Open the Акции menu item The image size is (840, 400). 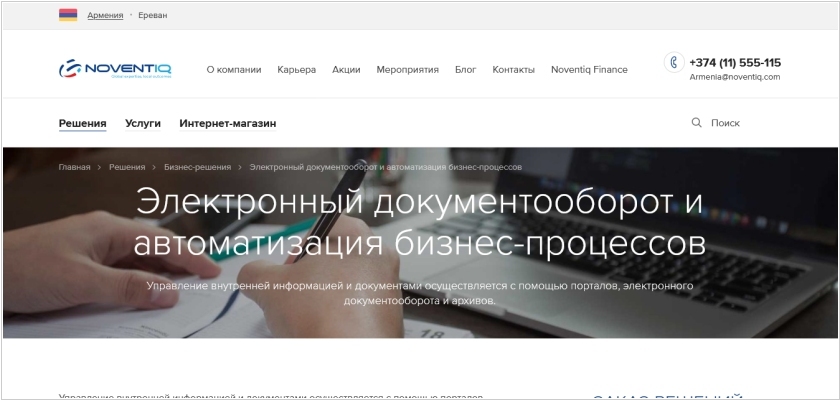coord(346,70)
